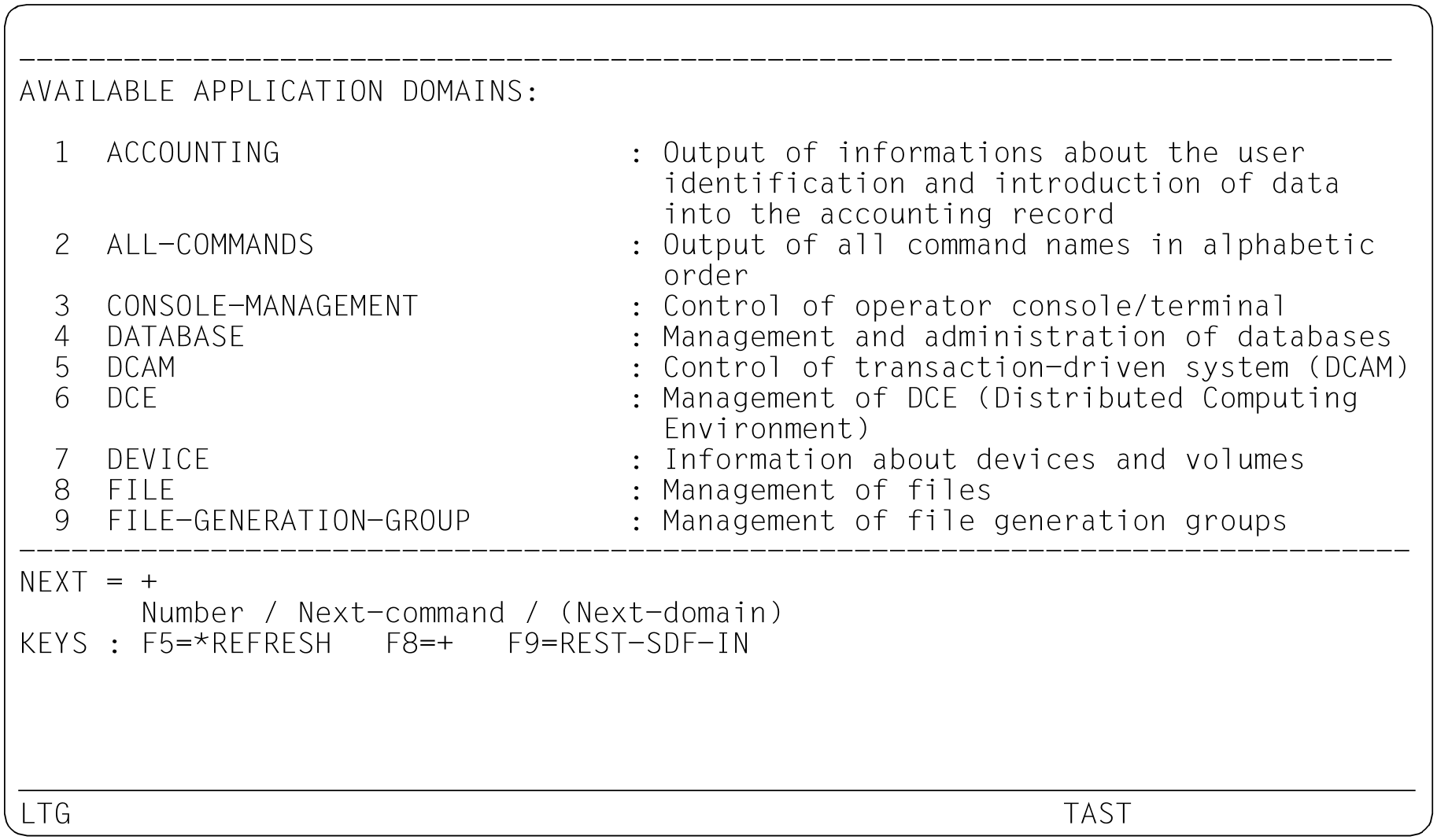
Task: Open the DEVICE domain
Action: pos(158,459)
